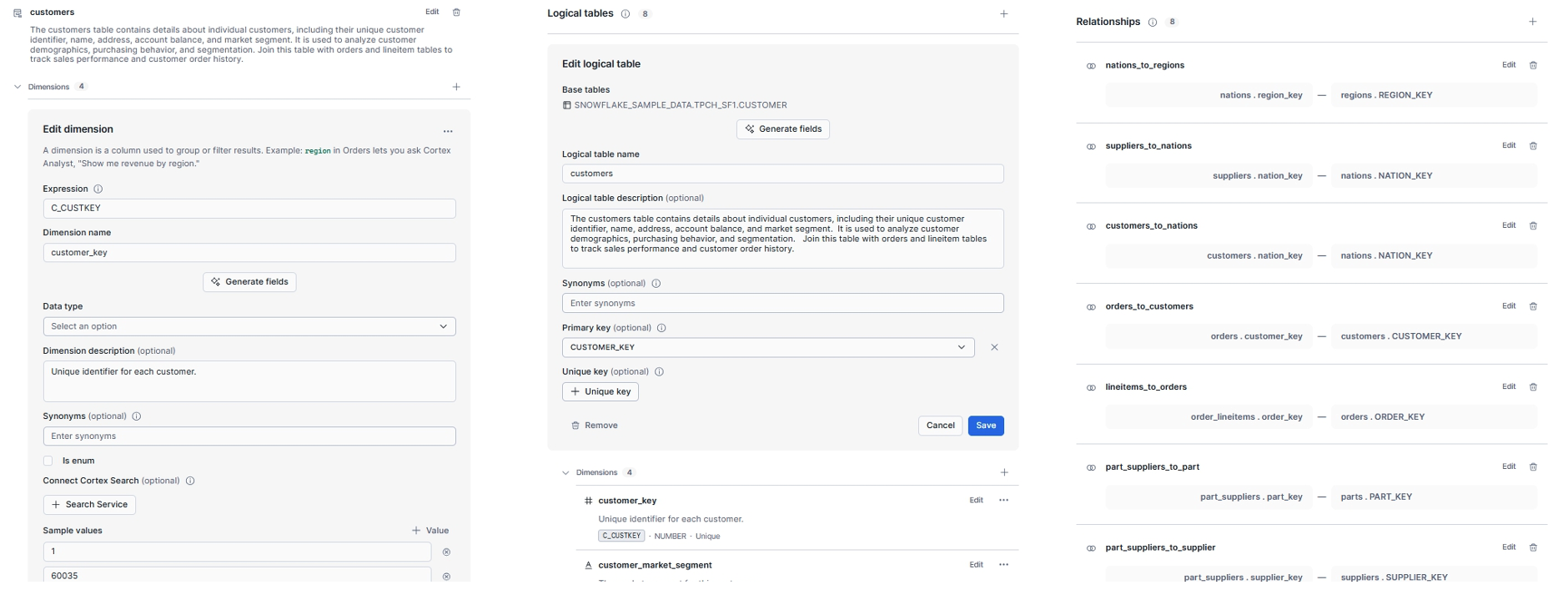The height and width of the screenshot is (605, 1568).
Task: Collapse the Dimensions list below Edit logical table
Action: pos(565,472)
